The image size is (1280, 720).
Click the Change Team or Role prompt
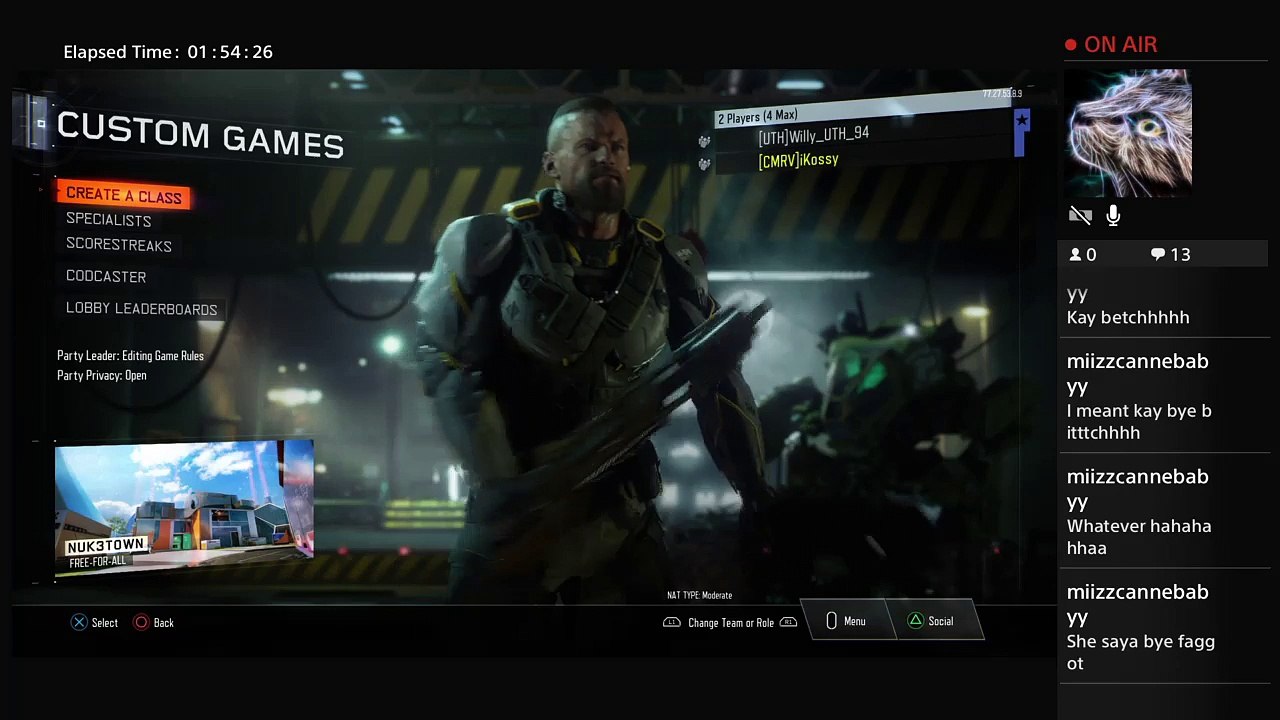point(731,623)
